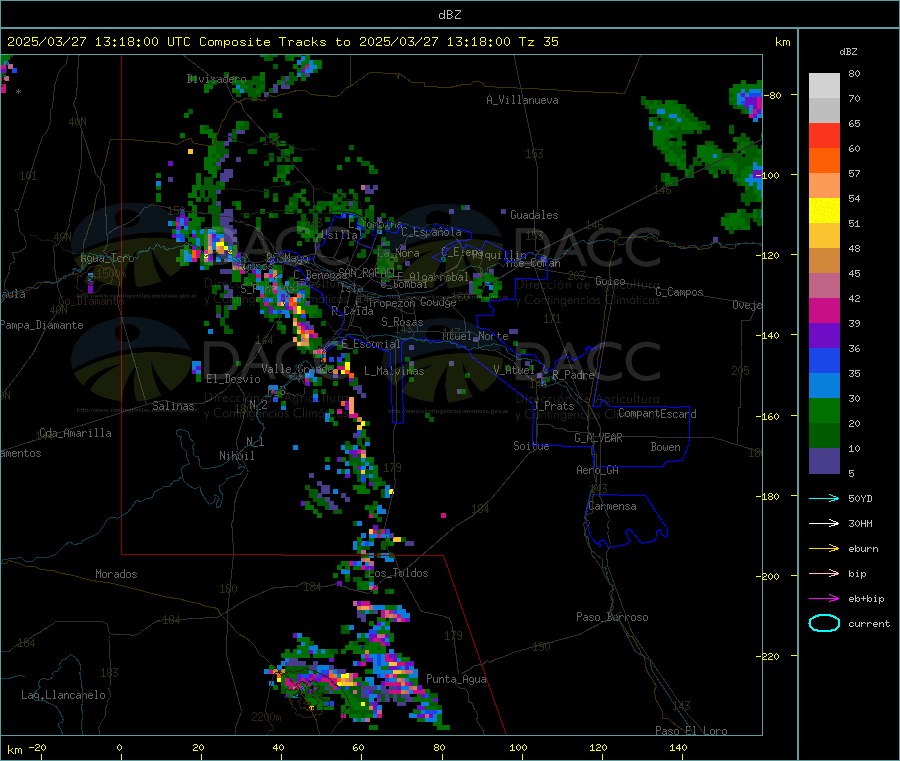Image resolution: width=900 pixels, height=761 pixels.
Task: Click the eb+bip magenta arrow legend icon
Action: click(824, 599)
